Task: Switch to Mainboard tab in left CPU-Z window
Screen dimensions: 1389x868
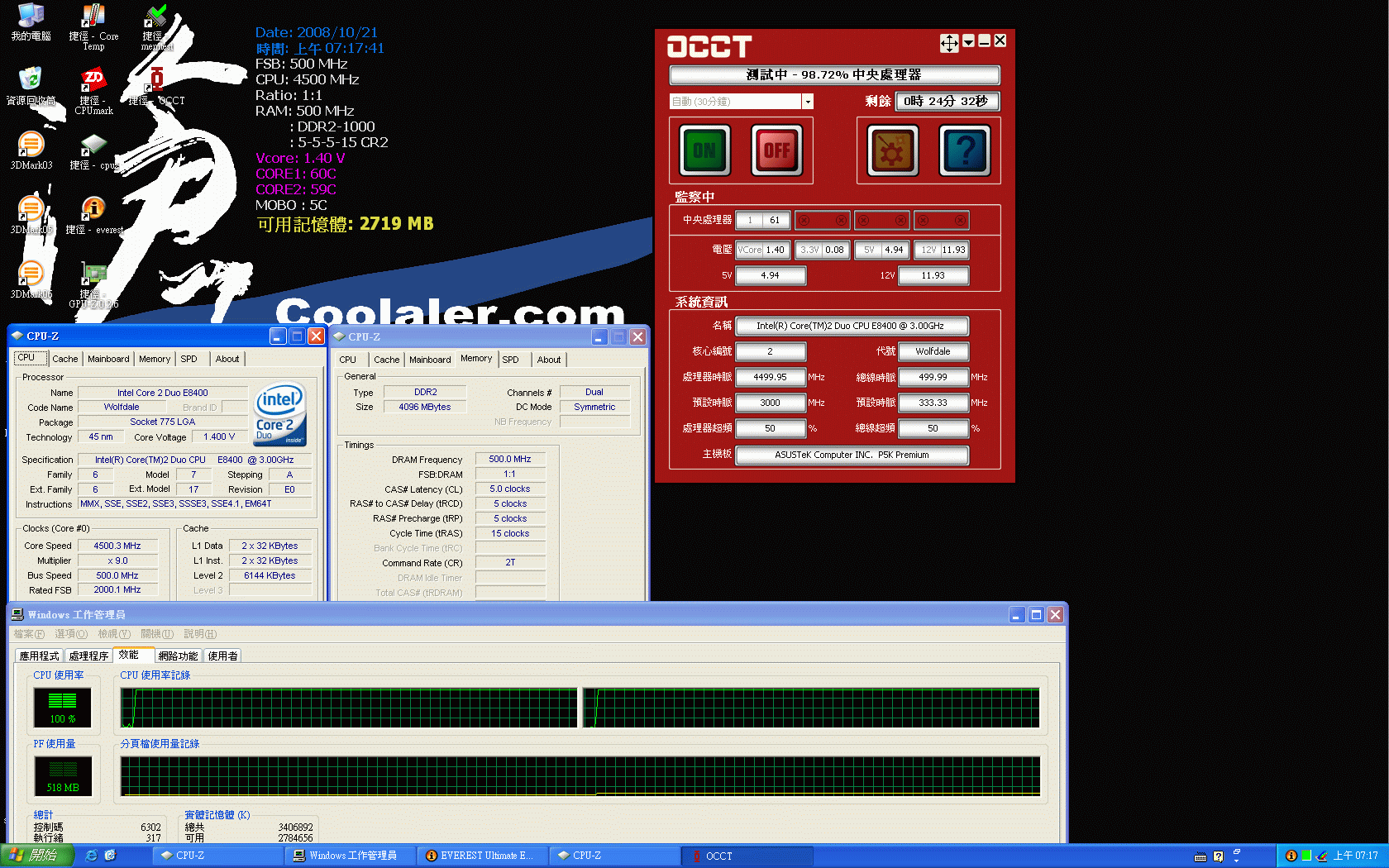Action: point(108,359)
